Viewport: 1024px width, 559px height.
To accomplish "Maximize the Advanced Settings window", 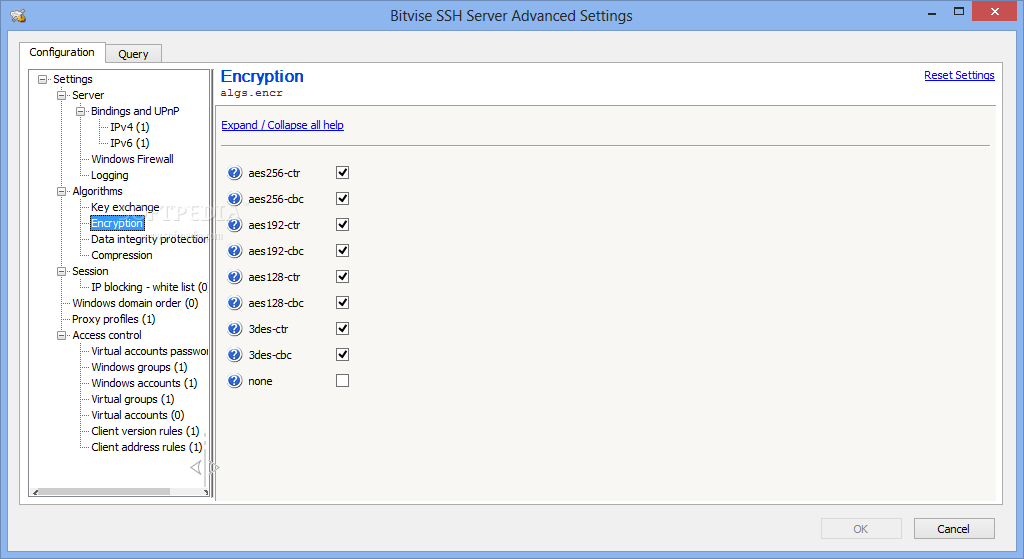I will (959, 11).
